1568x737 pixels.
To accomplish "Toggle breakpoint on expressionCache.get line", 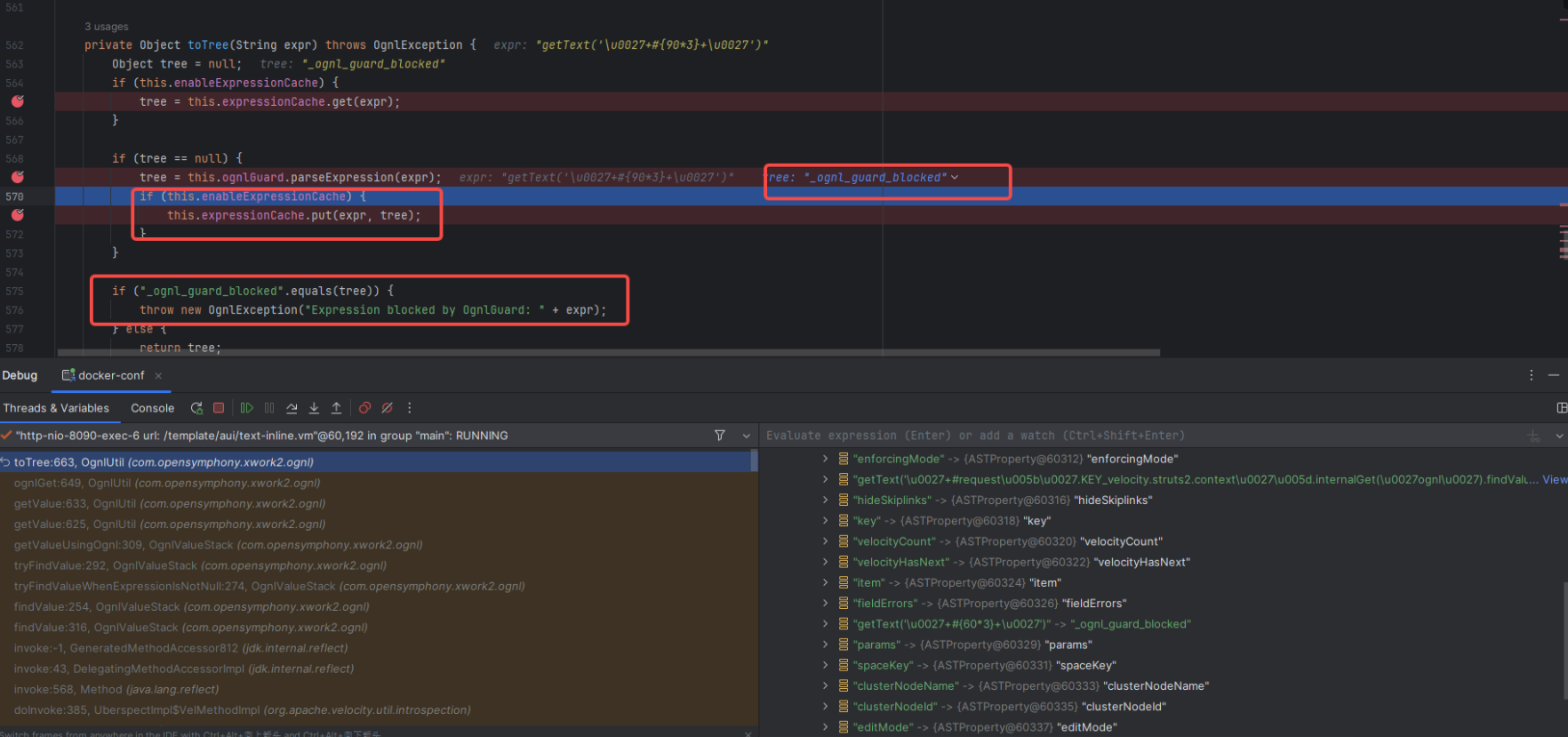I will point(17,101).
